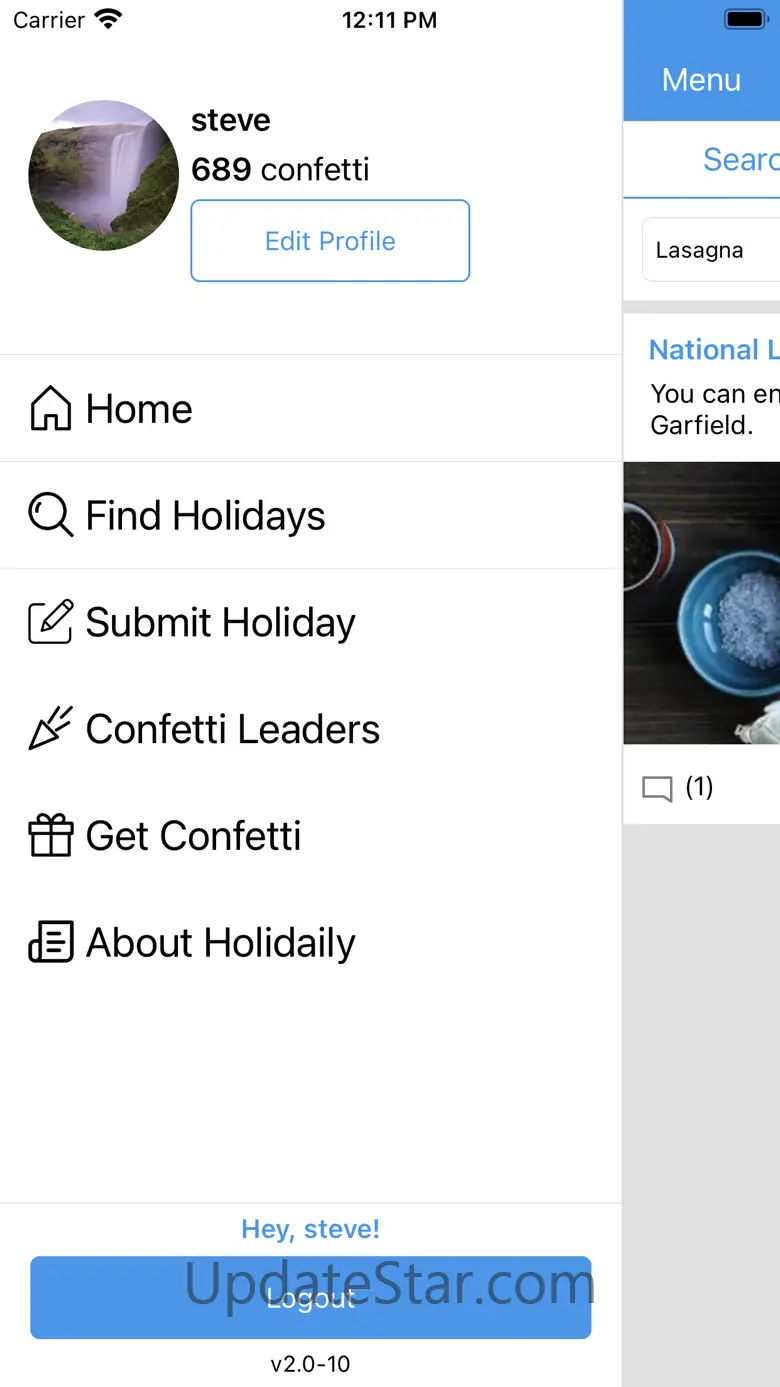Tap the holiday post photo

[x=702, y=603]
